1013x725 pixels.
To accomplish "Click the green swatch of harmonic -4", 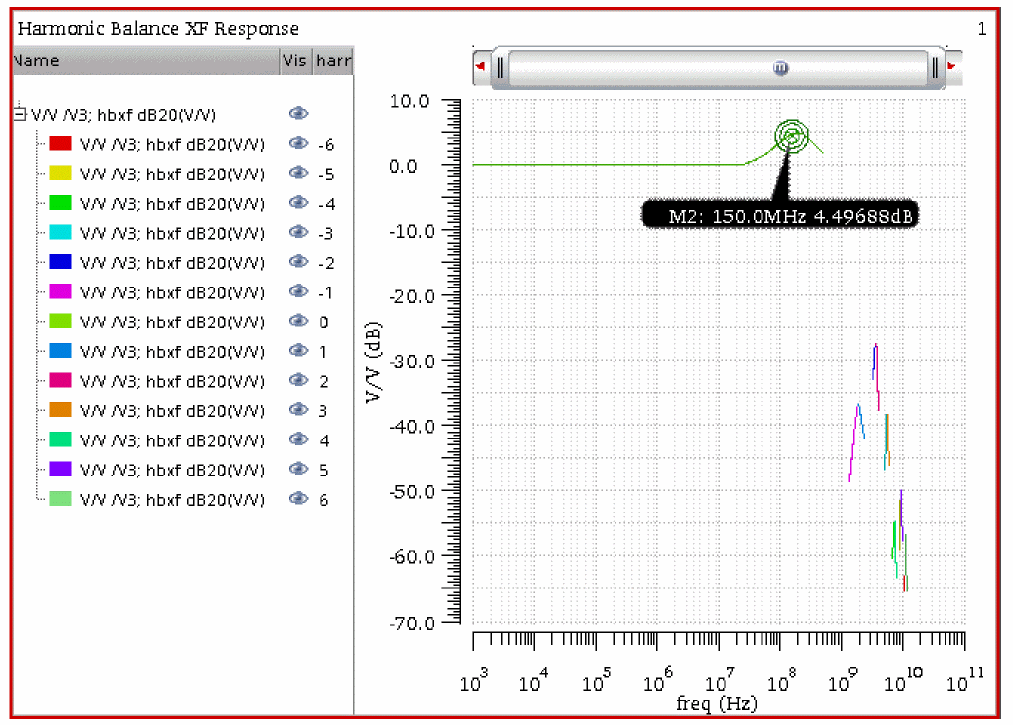I will [x=60, y=203].
